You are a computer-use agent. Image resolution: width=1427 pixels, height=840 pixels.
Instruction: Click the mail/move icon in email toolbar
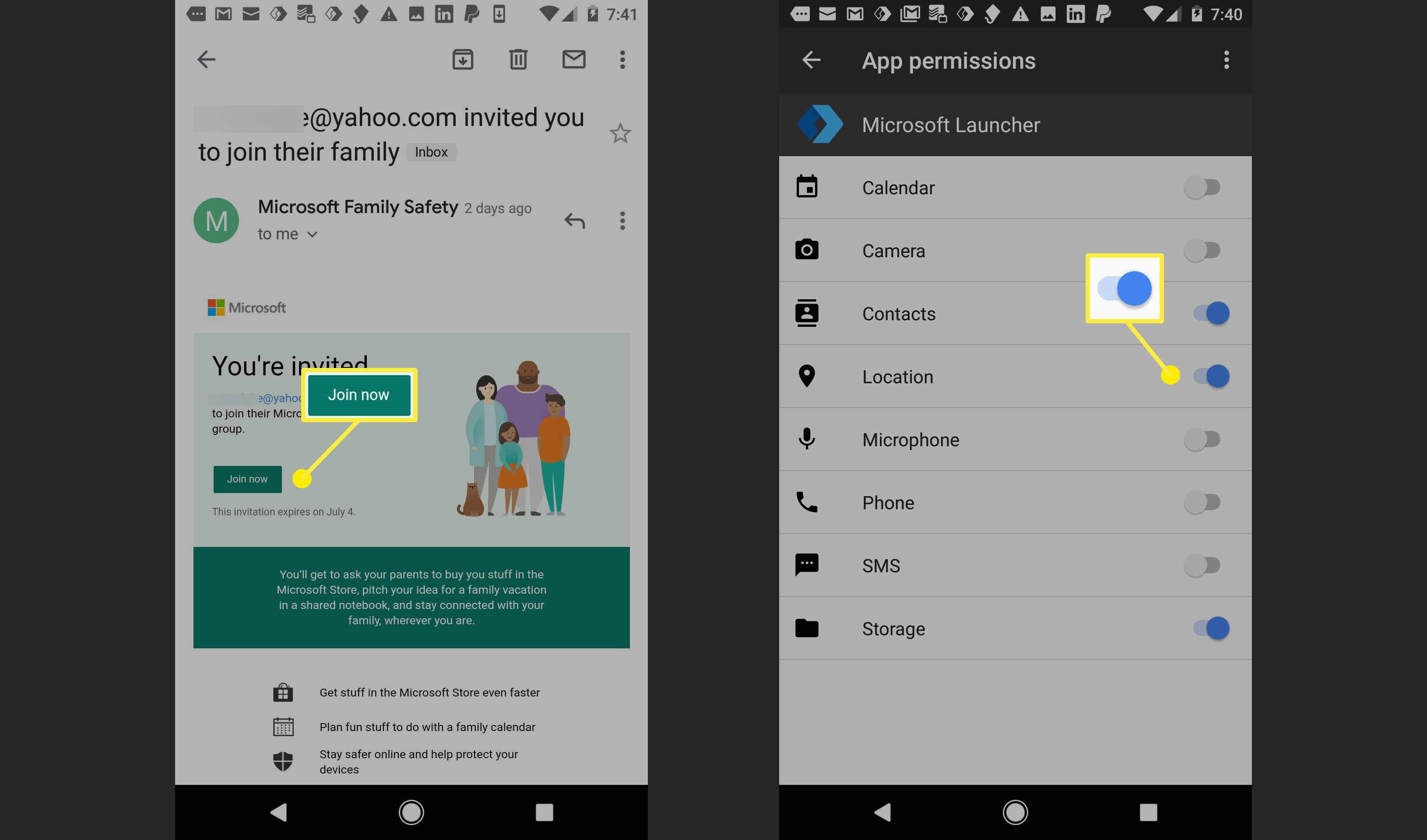pos(572,59)
